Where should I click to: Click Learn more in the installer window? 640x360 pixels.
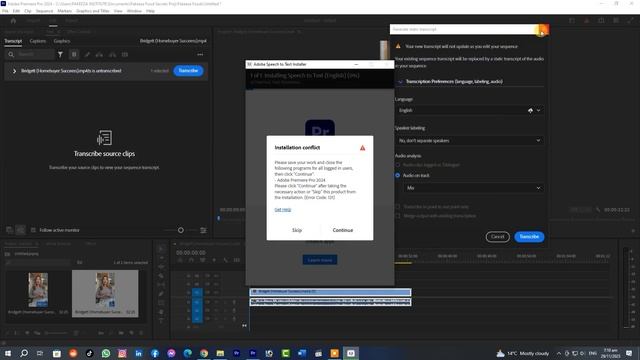(320, 260)
